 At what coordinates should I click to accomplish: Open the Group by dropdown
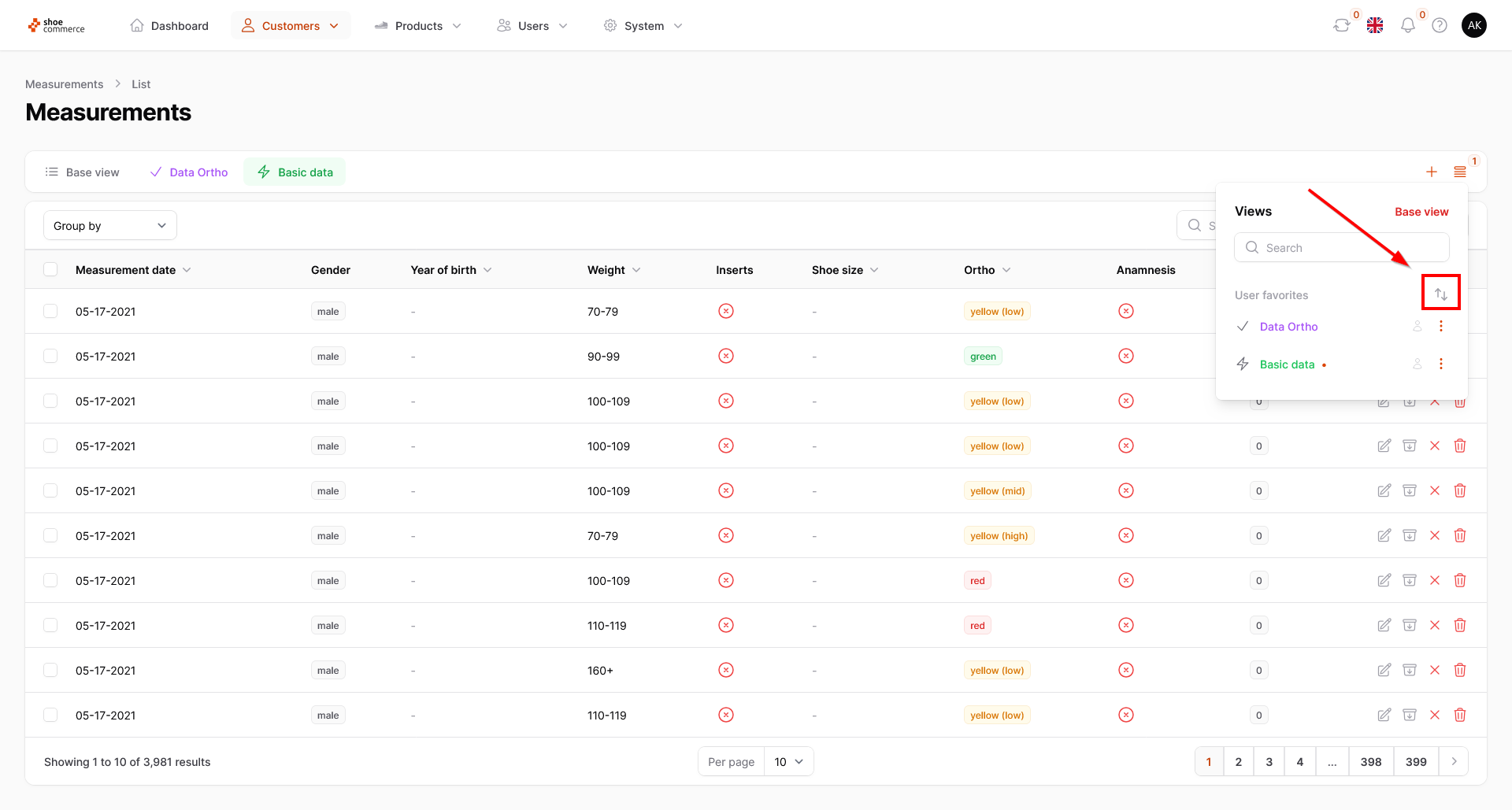109,226
